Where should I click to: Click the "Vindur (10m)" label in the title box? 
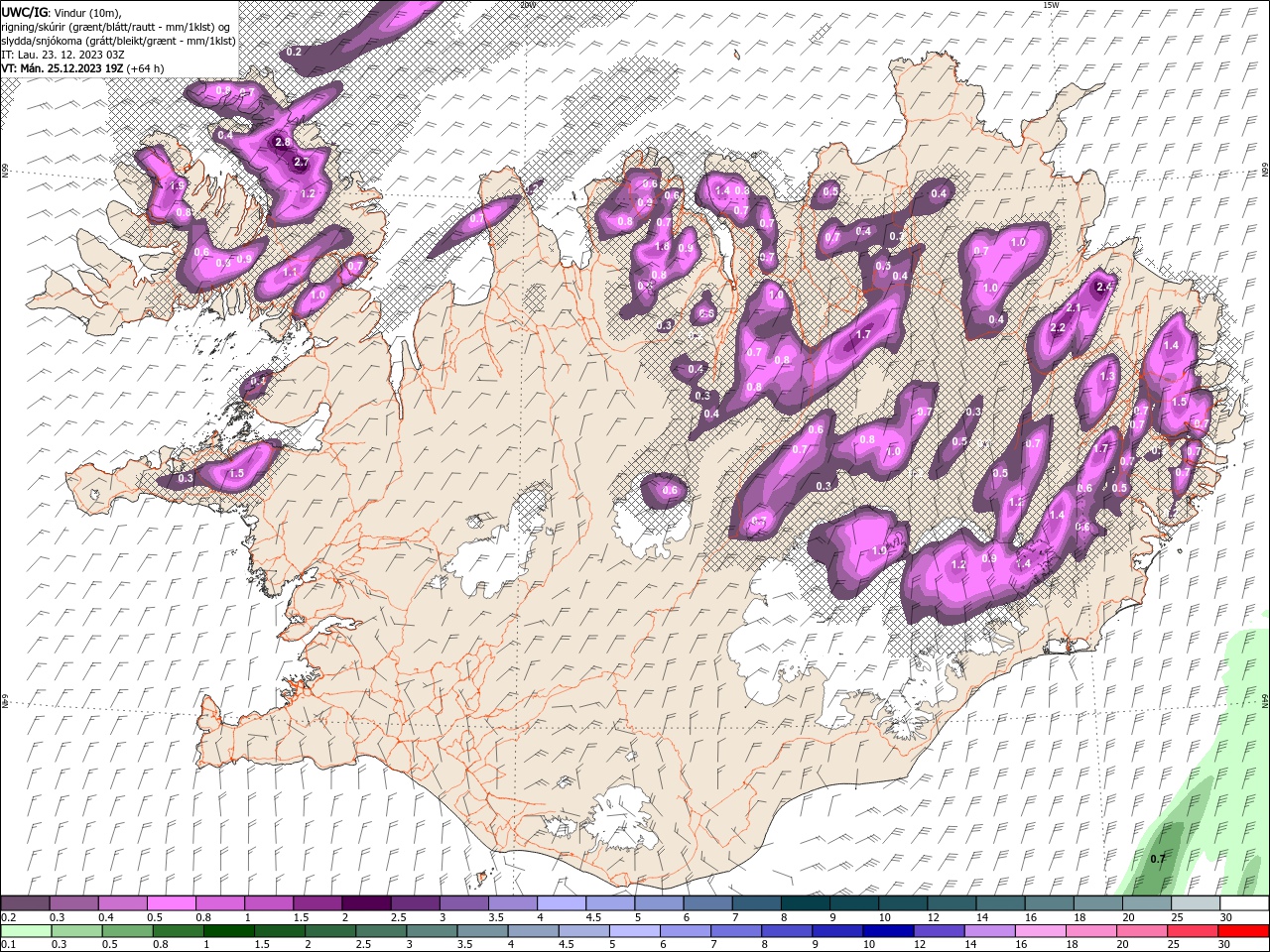87,12
